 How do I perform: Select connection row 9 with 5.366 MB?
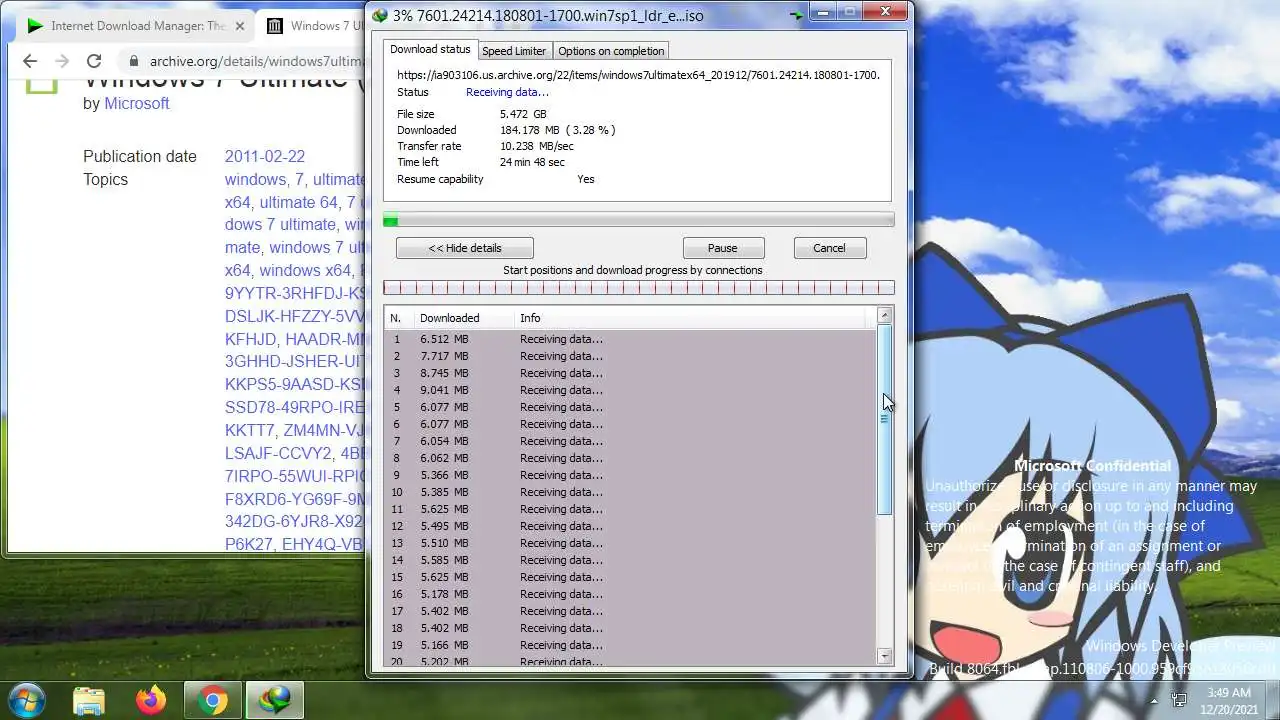pyautogui.click(x=630, y=475)
